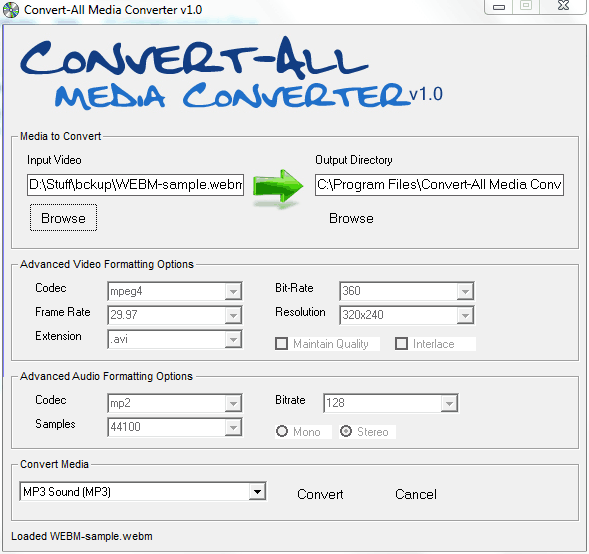Click Browse under Output Directory
The width and height of the screenshot is (589, 554).
[351, 218]
